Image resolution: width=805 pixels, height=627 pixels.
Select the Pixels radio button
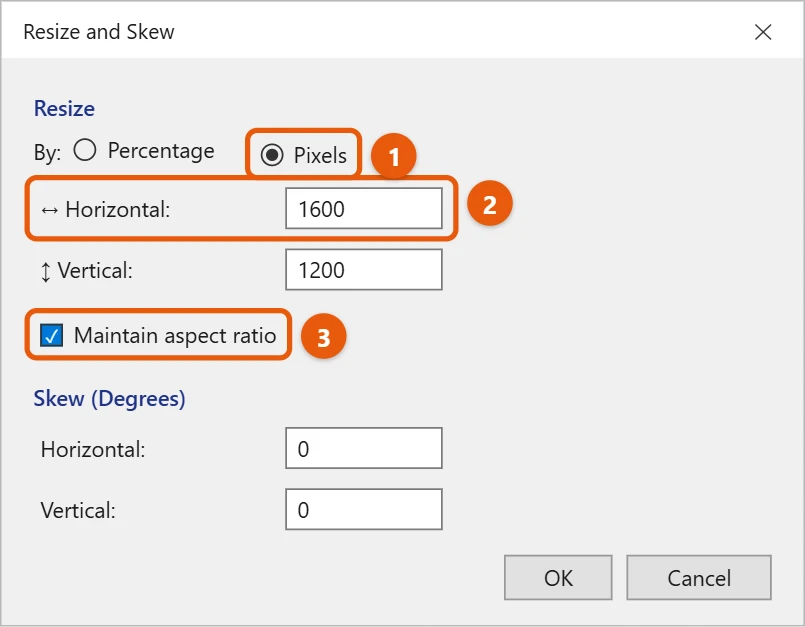pos(272,155)
